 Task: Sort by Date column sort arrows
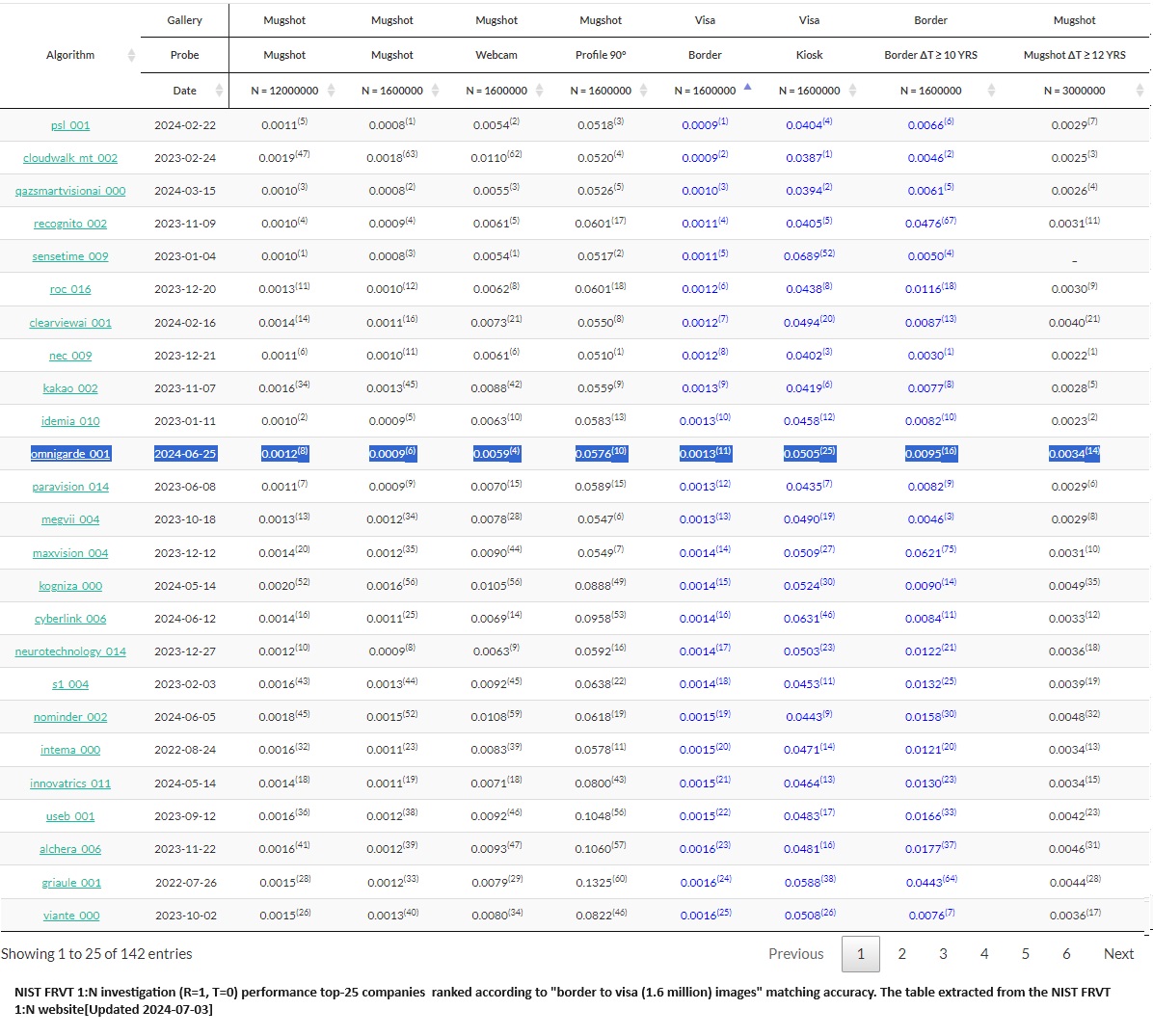coord(219,91)
